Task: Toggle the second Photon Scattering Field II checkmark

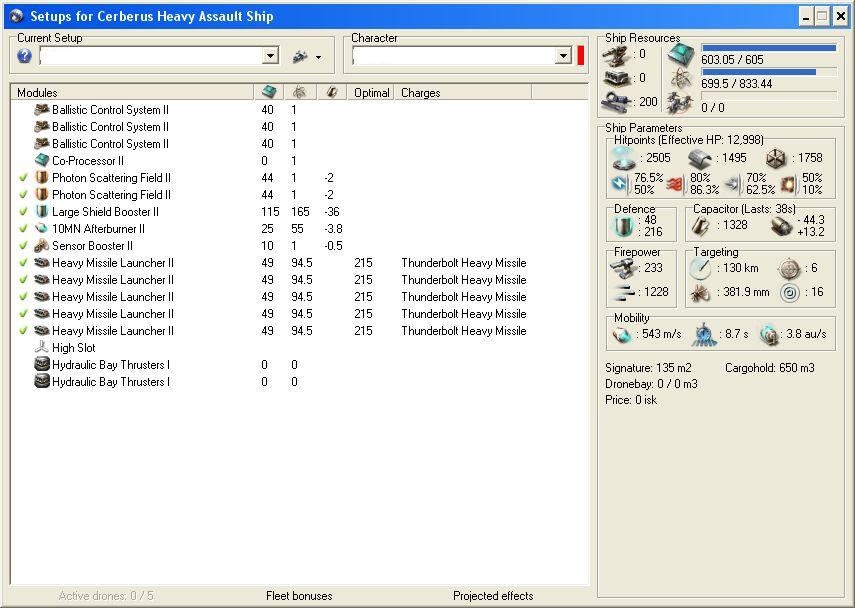Action: (x=23, y=195)
